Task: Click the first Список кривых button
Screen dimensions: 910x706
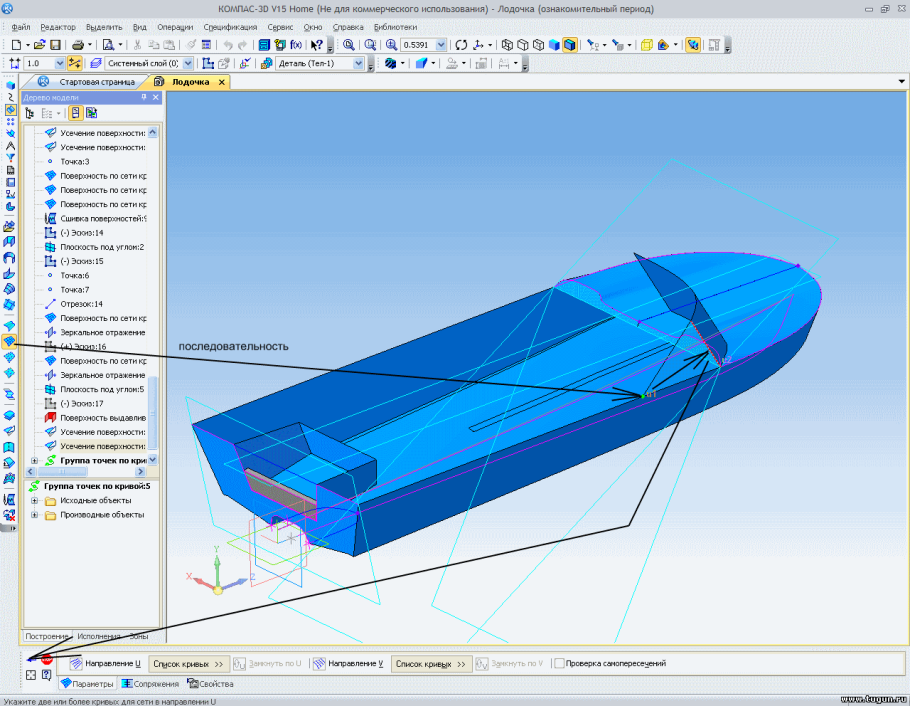Action: pos(187,663)
